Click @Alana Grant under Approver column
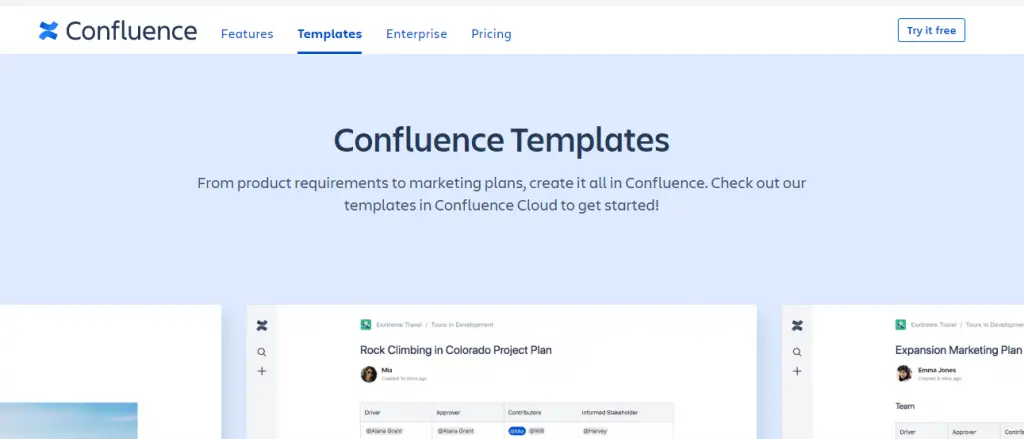Viewport: 1024px width, 439px height. 456,431
